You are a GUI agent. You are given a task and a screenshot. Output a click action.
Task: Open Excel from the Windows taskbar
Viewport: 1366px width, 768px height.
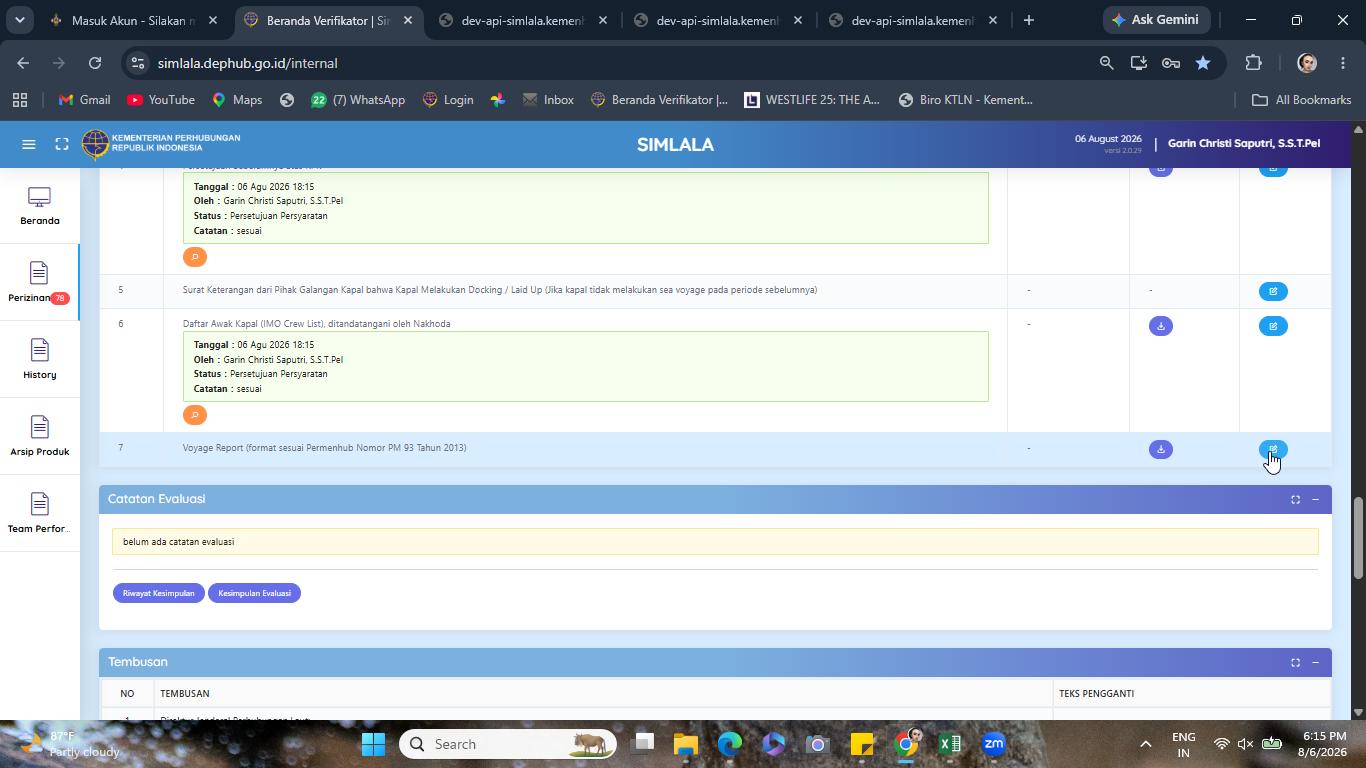tap(949, 744)
